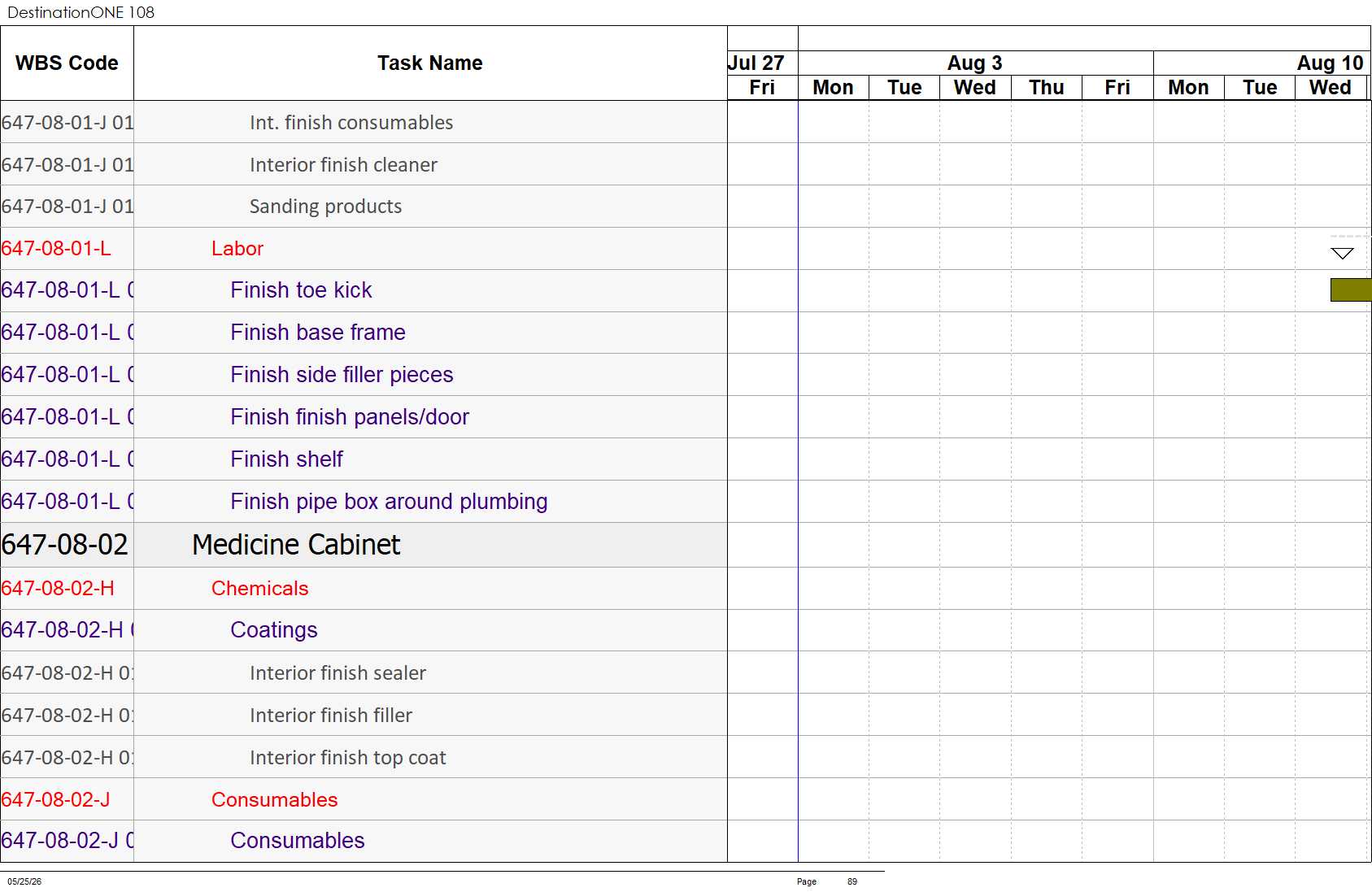
Task: Click the Task Name column header
Action: pyautogui.click(x=430, y=63)
